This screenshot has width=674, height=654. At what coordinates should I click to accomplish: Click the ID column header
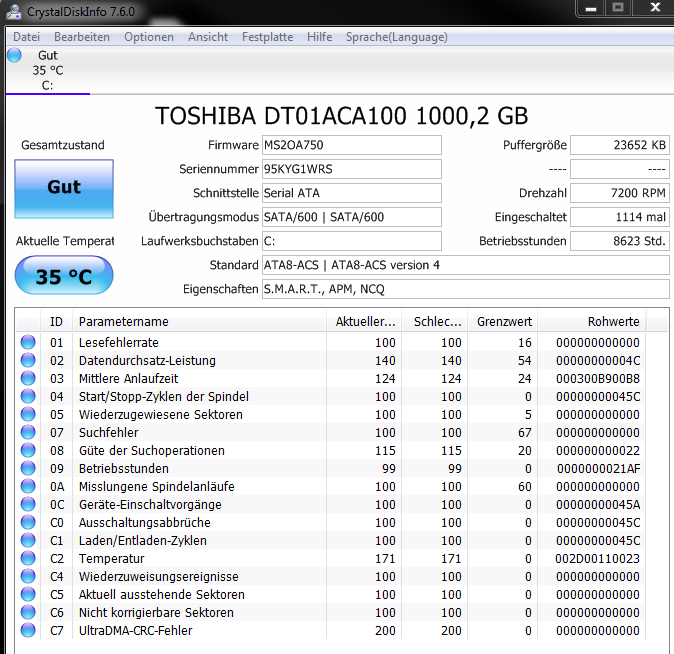pos(56,321)
